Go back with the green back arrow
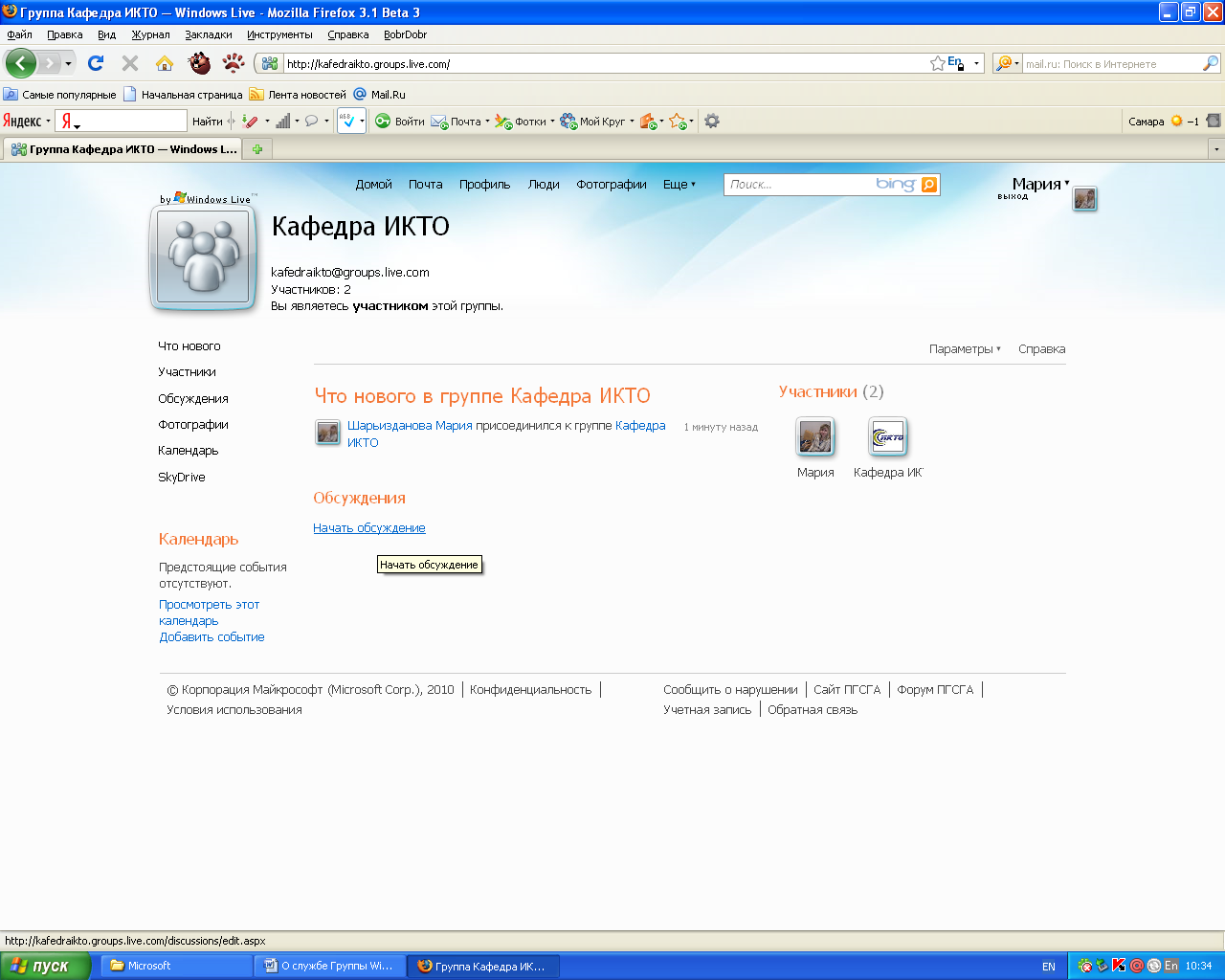Image resolution: width=1225 pixels, height=980 pixels. tap(20, 63)
